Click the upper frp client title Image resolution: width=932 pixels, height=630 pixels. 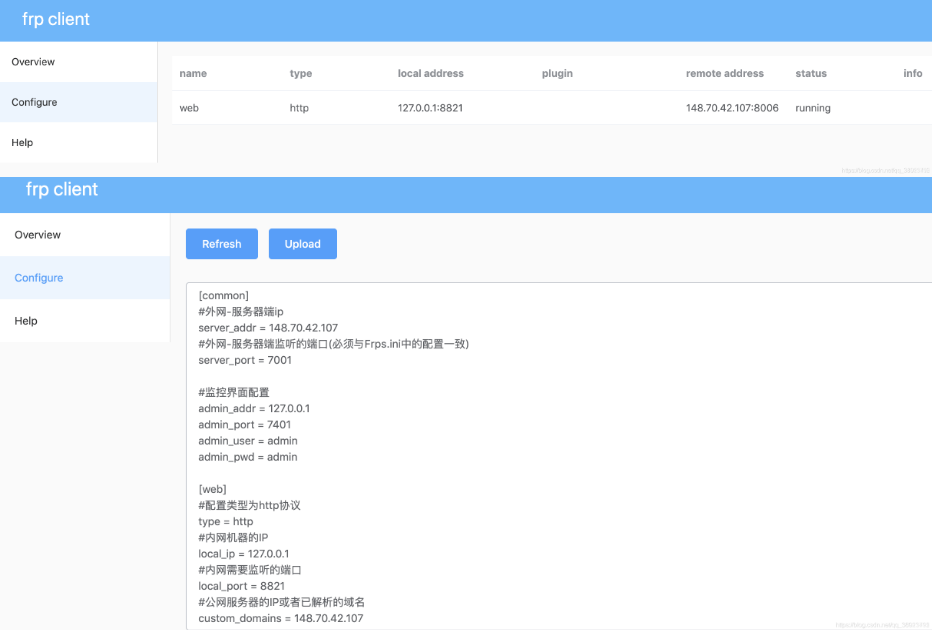(x=56, y=19)
